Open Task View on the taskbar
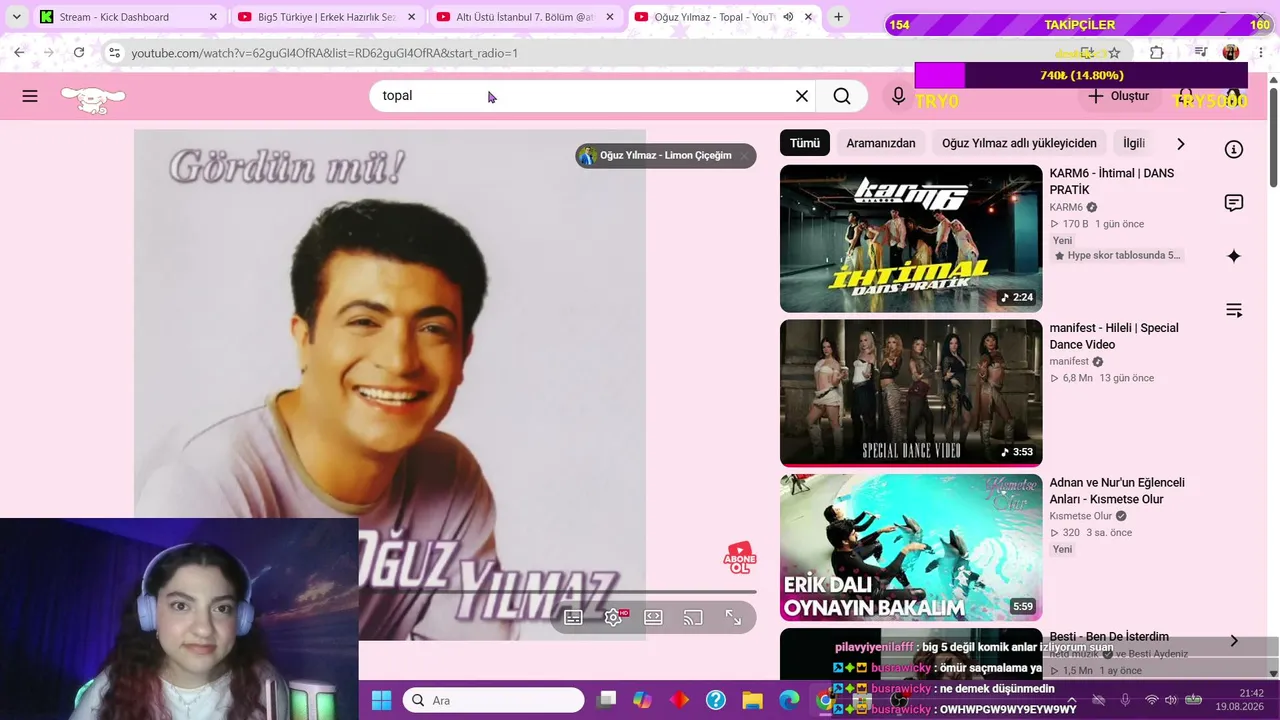Screen dimensions: 1280x720 pyautogui.click(x=607, y=700)
